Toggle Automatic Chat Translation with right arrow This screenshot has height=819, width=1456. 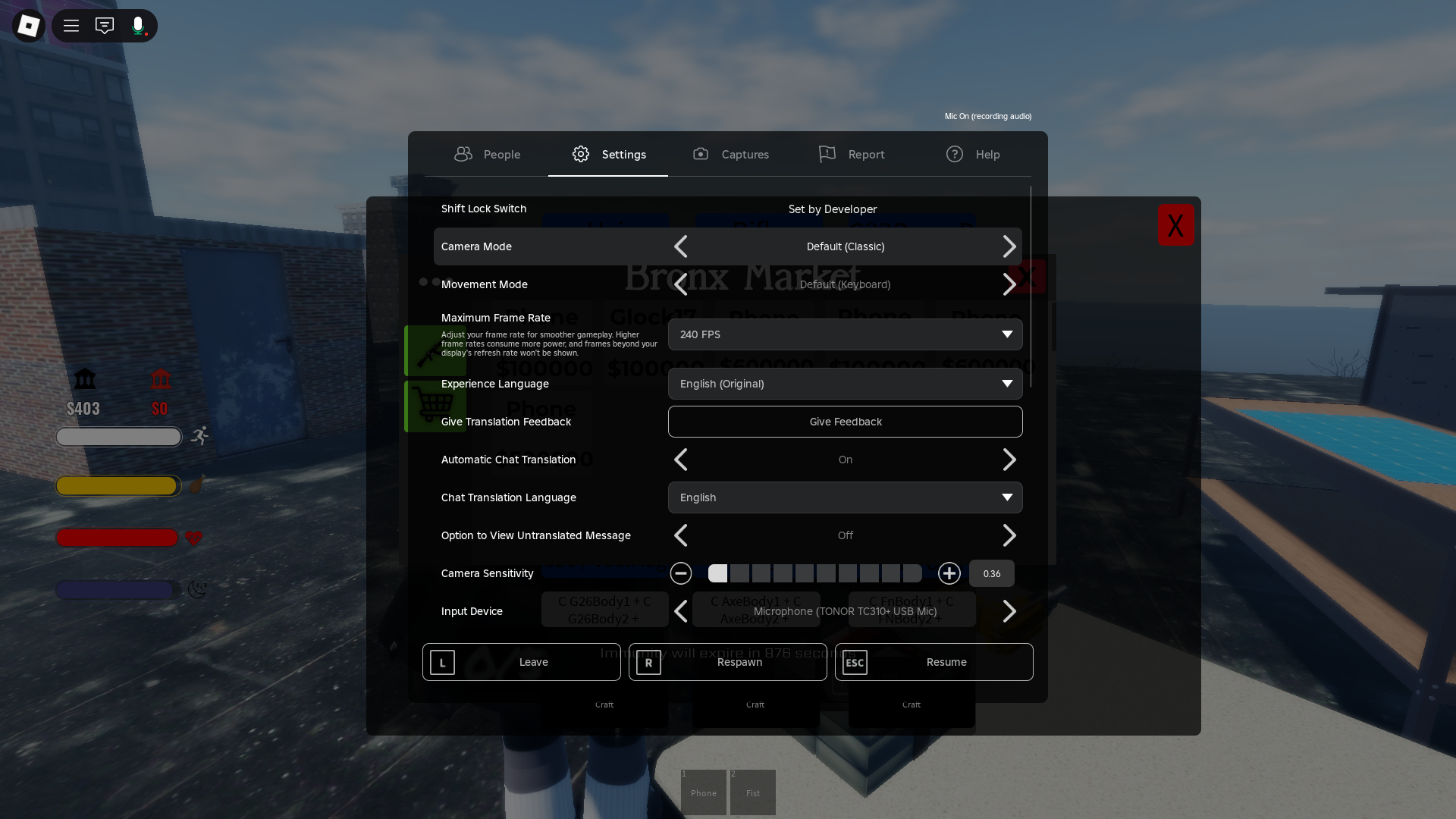1009,460
